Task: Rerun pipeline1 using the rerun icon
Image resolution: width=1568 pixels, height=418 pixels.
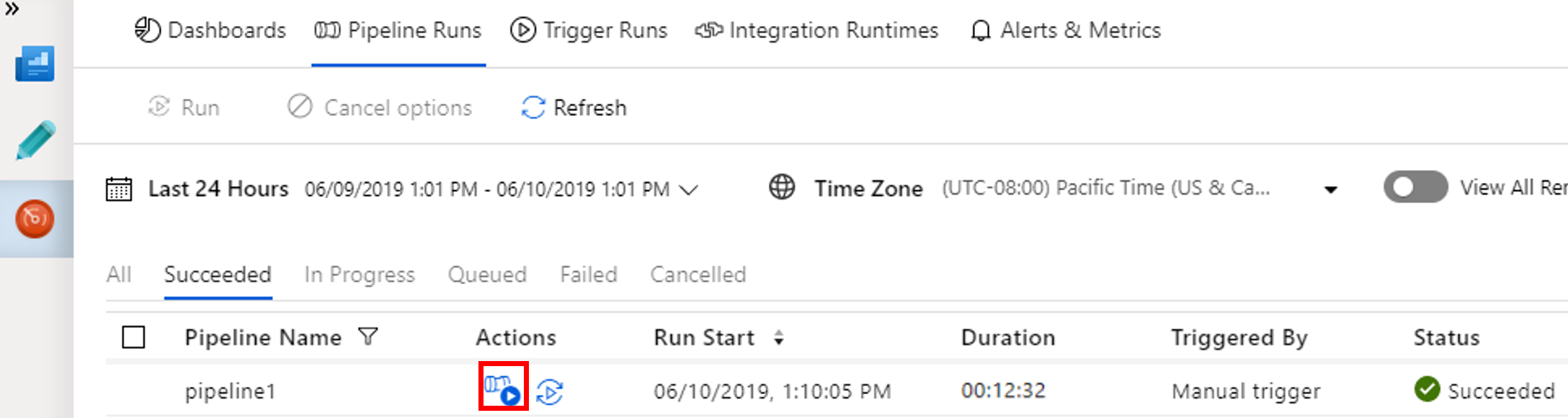Action: click(x=550, y=391)
